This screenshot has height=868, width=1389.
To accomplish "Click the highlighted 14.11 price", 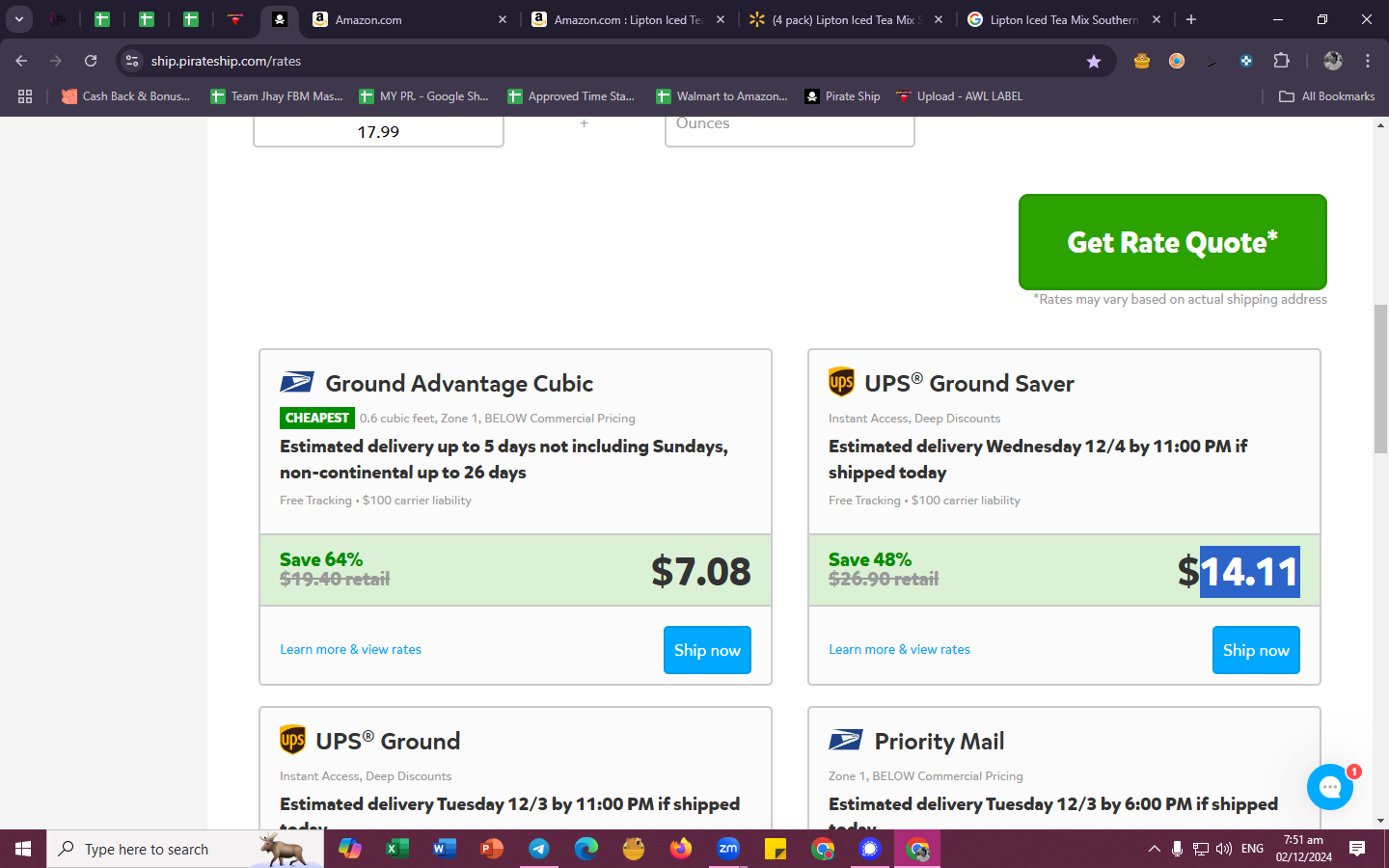I will coord(1249,572).
